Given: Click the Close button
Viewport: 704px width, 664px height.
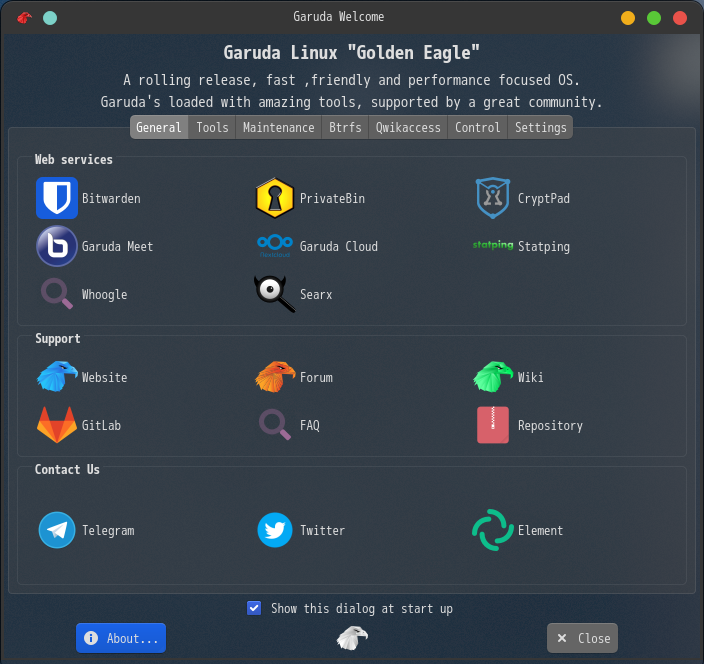Looking at the screenshot, I should [x=582, y=638].
